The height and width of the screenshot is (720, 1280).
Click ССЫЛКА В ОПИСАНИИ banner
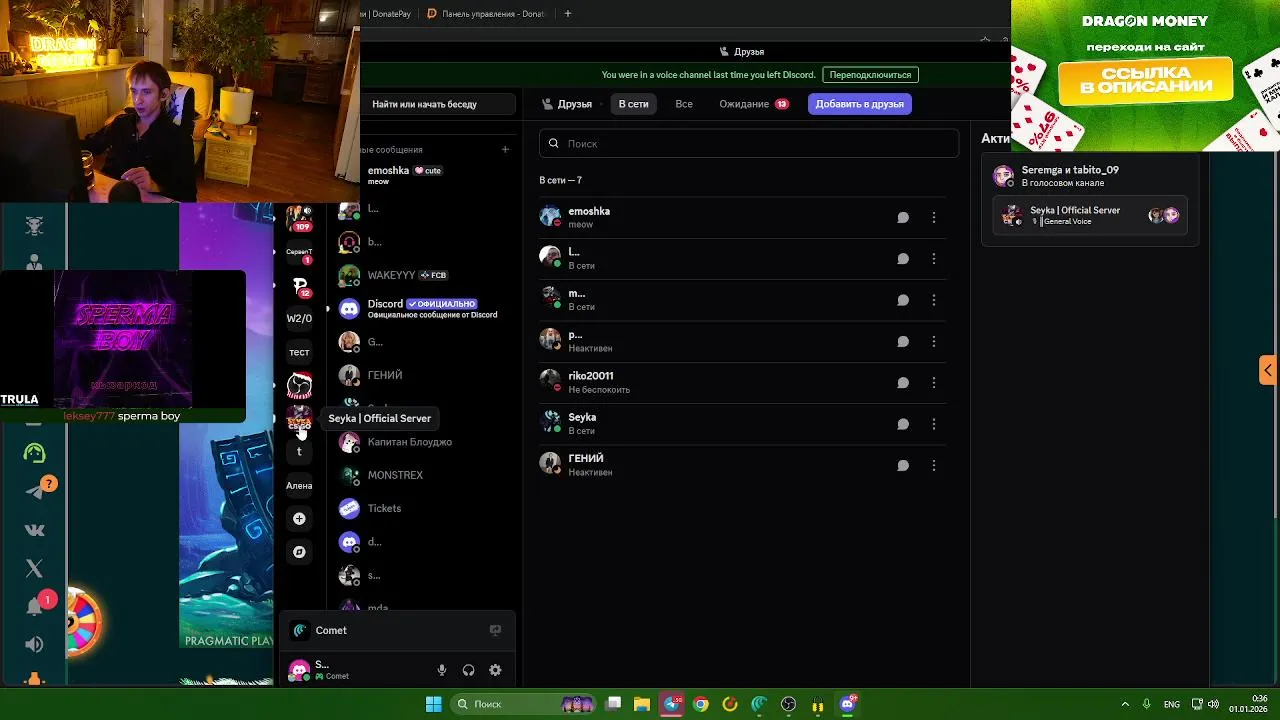tap(1145, 80)
